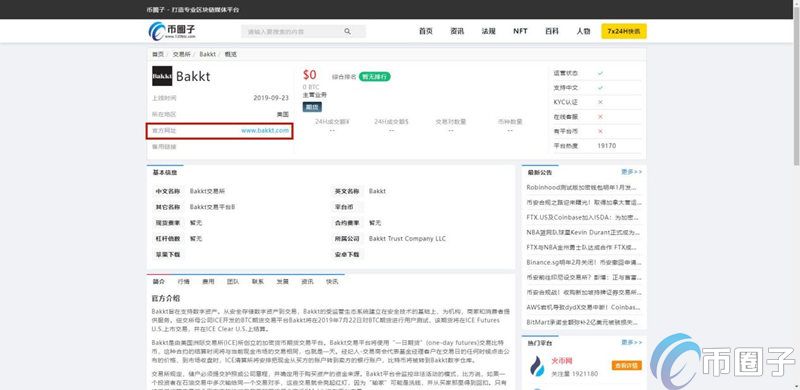Open the Binance.sg headline

[583, 262]
